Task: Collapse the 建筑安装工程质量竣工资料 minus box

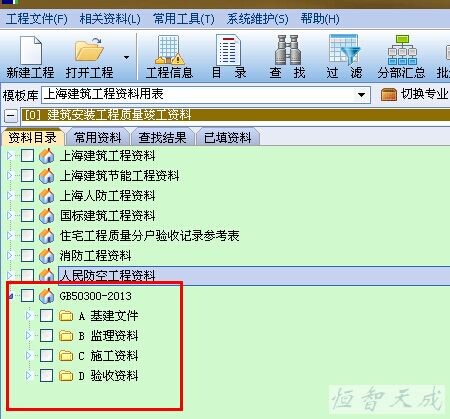Action: tap(11, 116)
